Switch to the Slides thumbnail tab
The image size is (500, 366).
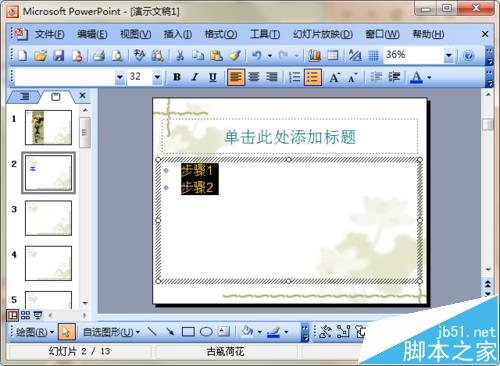pos(56,97)
